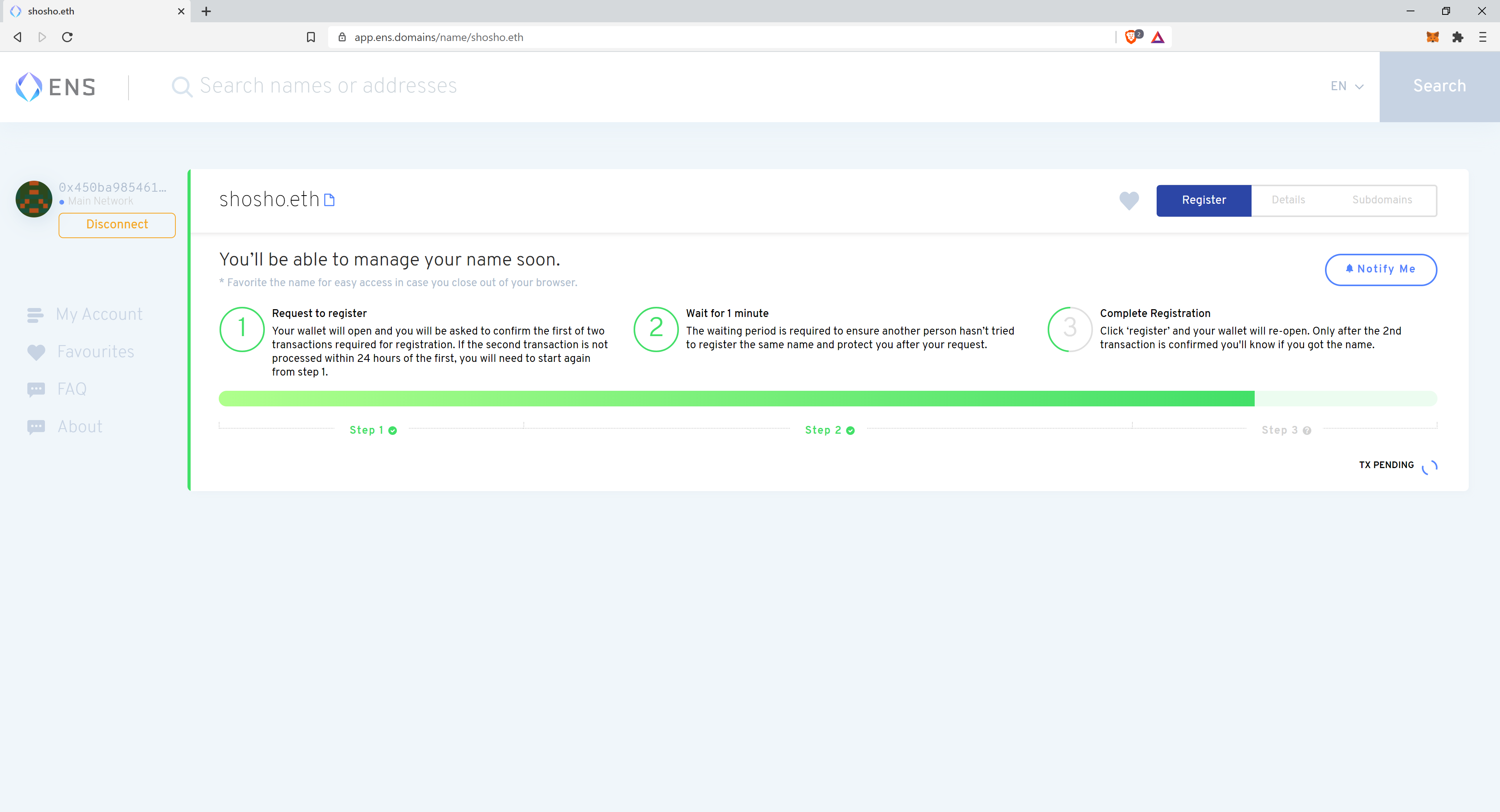The width and height of the screenshot is (1500, 812).
Task: Click the Step 3 help question icon
Action: point(1307,431)
